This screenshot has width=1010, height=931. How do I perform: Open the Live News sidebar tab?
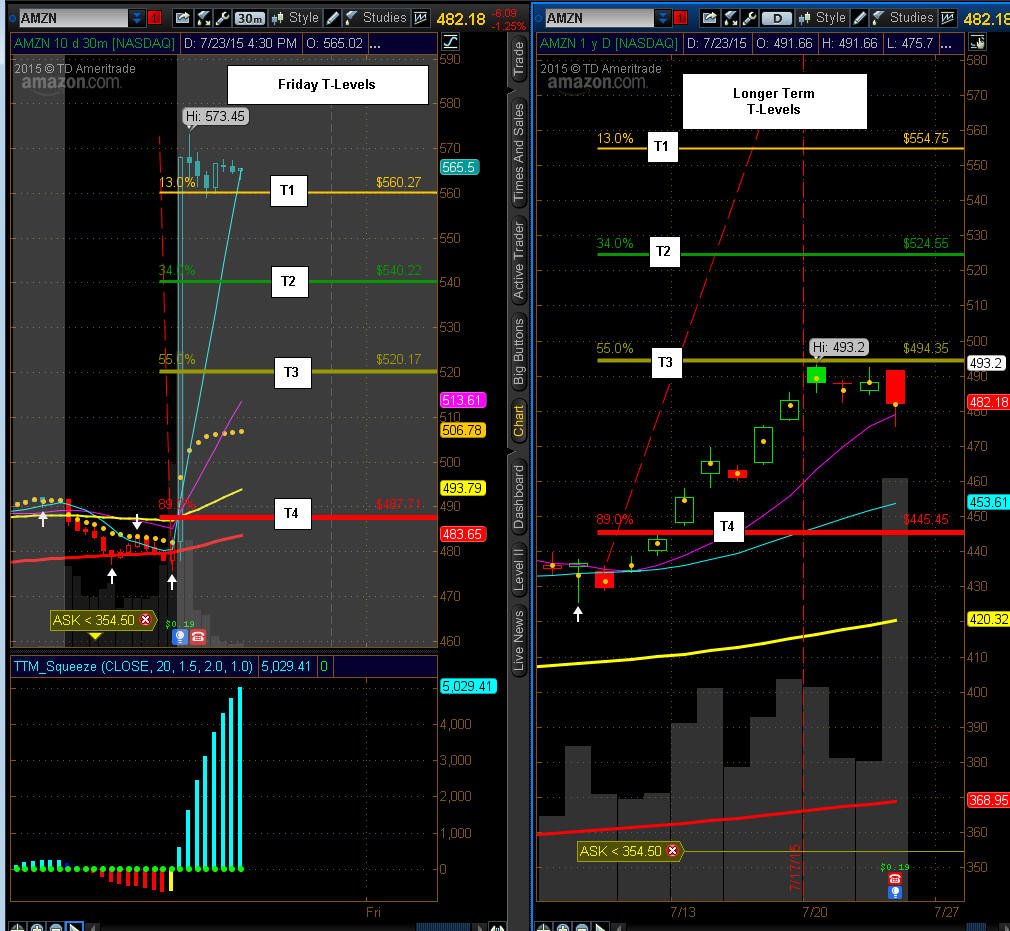pos(519,641)
